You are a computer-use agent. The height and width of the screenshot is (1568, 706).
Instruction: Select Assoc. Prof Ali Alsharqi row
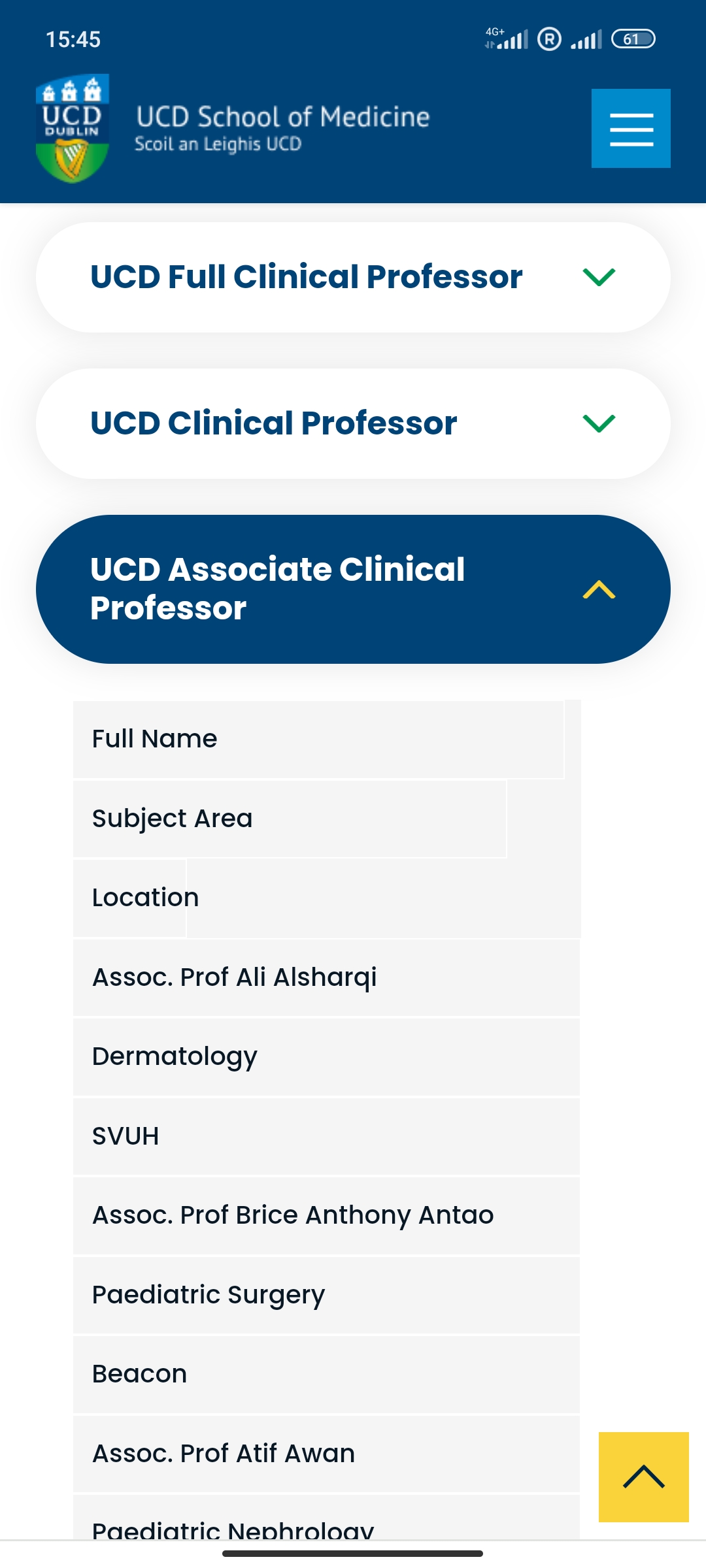[x=326, y=977]
